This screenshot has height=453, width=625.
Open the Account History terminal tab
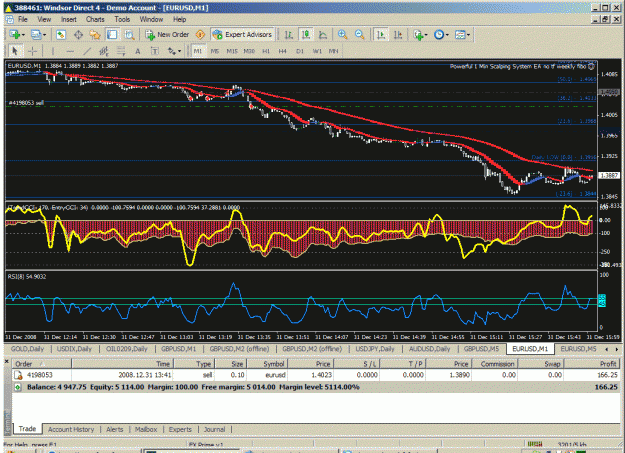pyautogui.click(x=71, y=429)
